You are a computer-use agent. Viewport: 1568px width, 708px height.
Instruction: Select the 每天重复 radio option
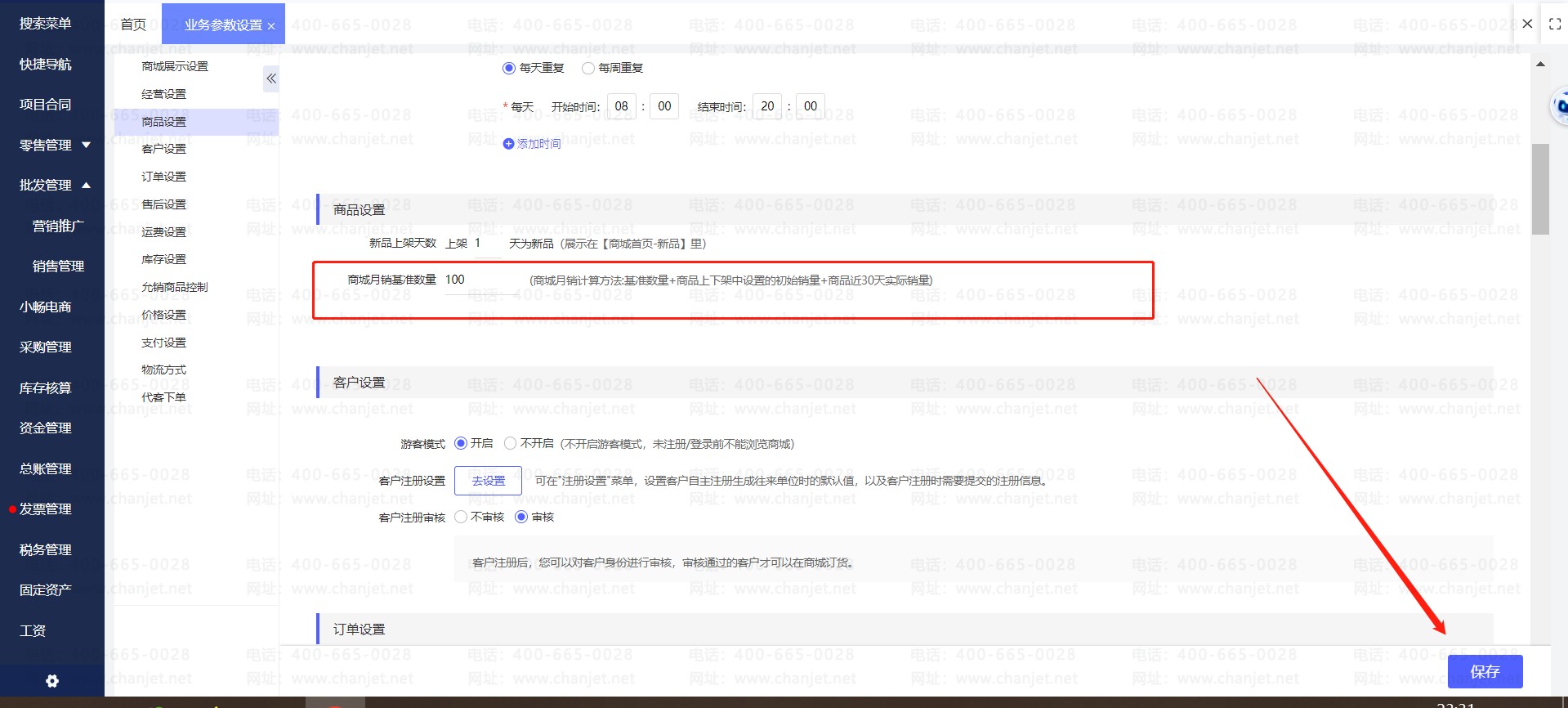click(x=509, y=68)
